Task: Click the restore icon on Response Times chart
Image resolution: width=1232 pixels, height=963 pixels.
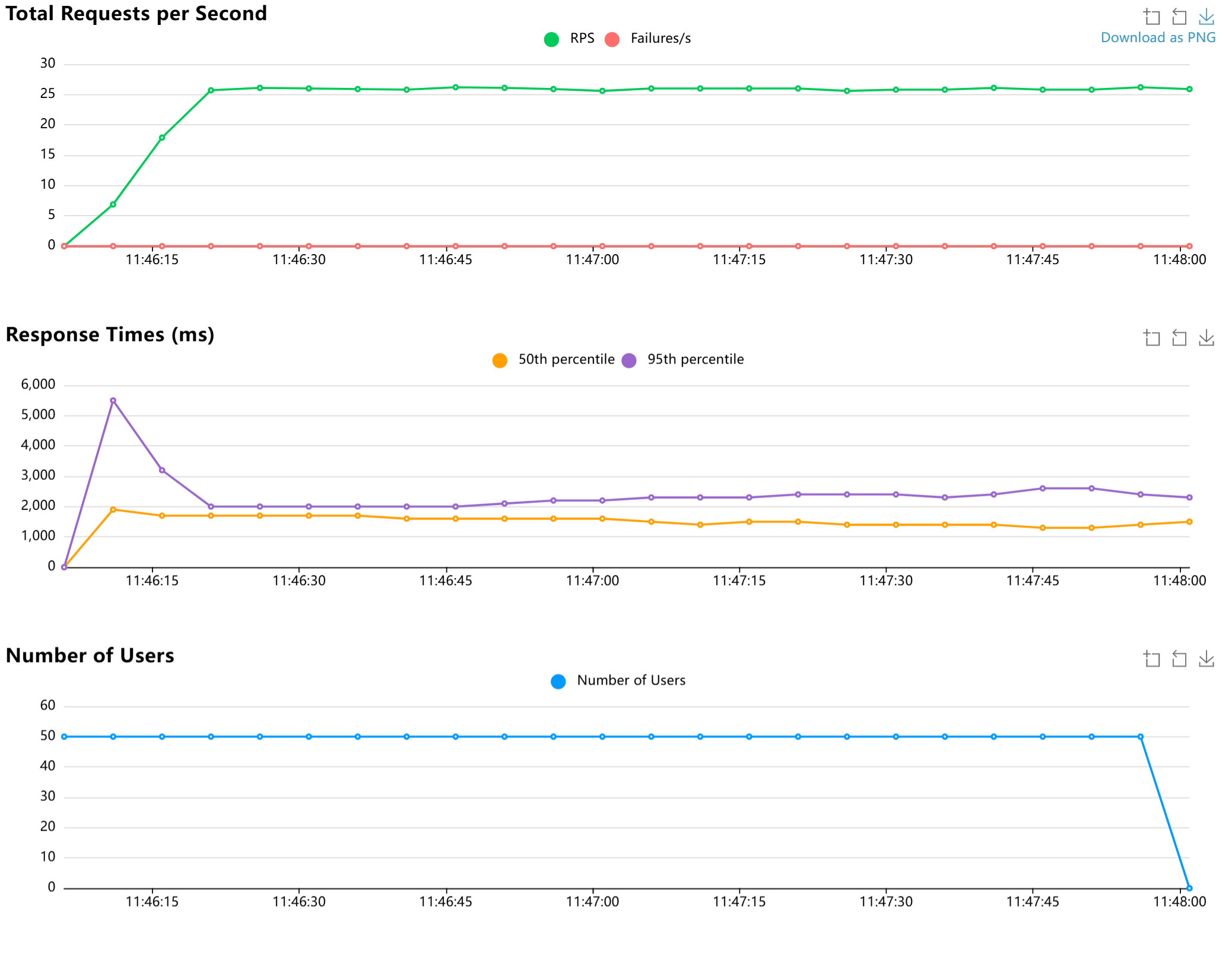Action: pyautogui.click(x=1179, y=337)
